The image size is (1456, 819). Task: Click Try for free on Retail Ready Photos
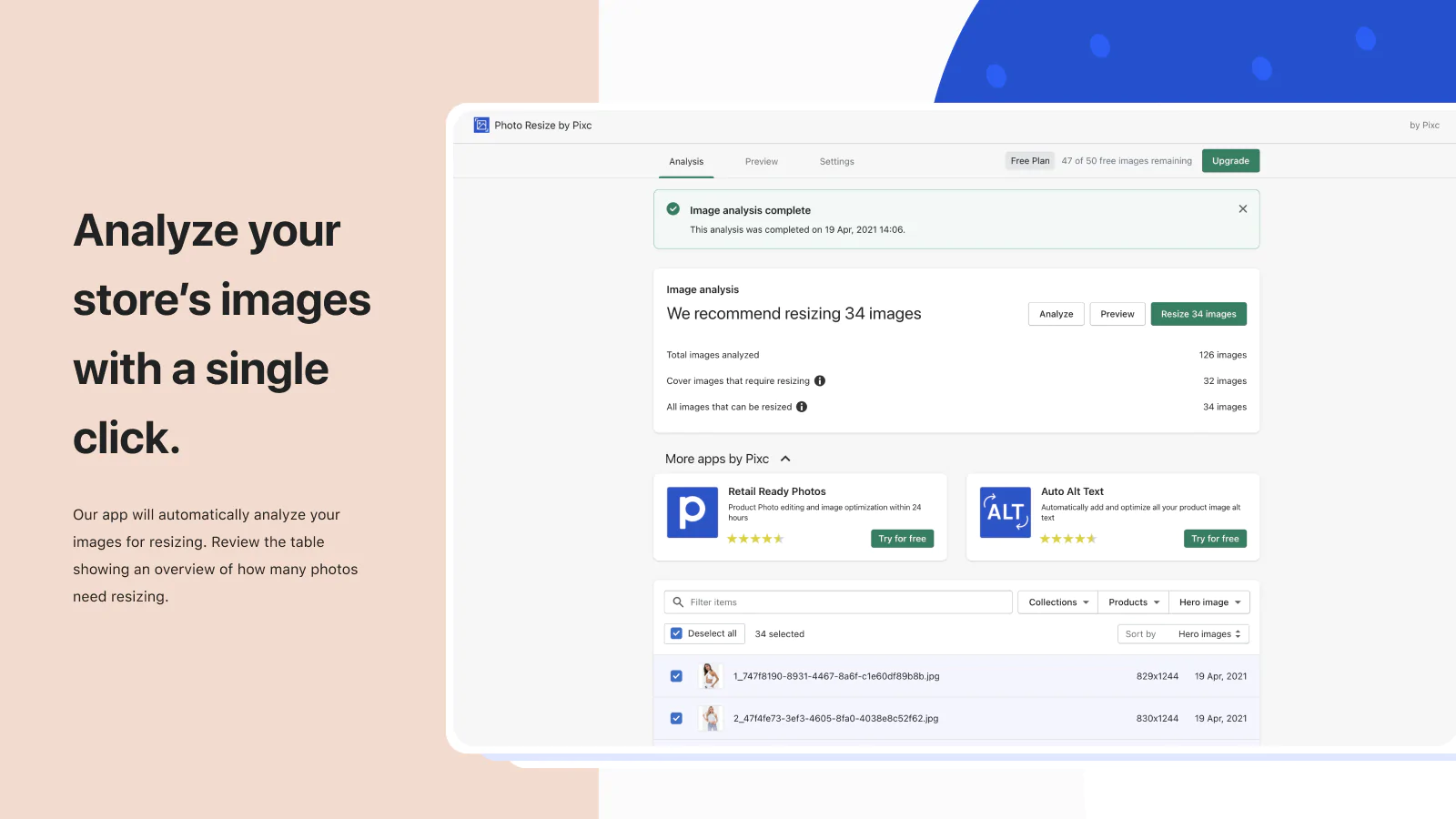click(x=903, y=539)
